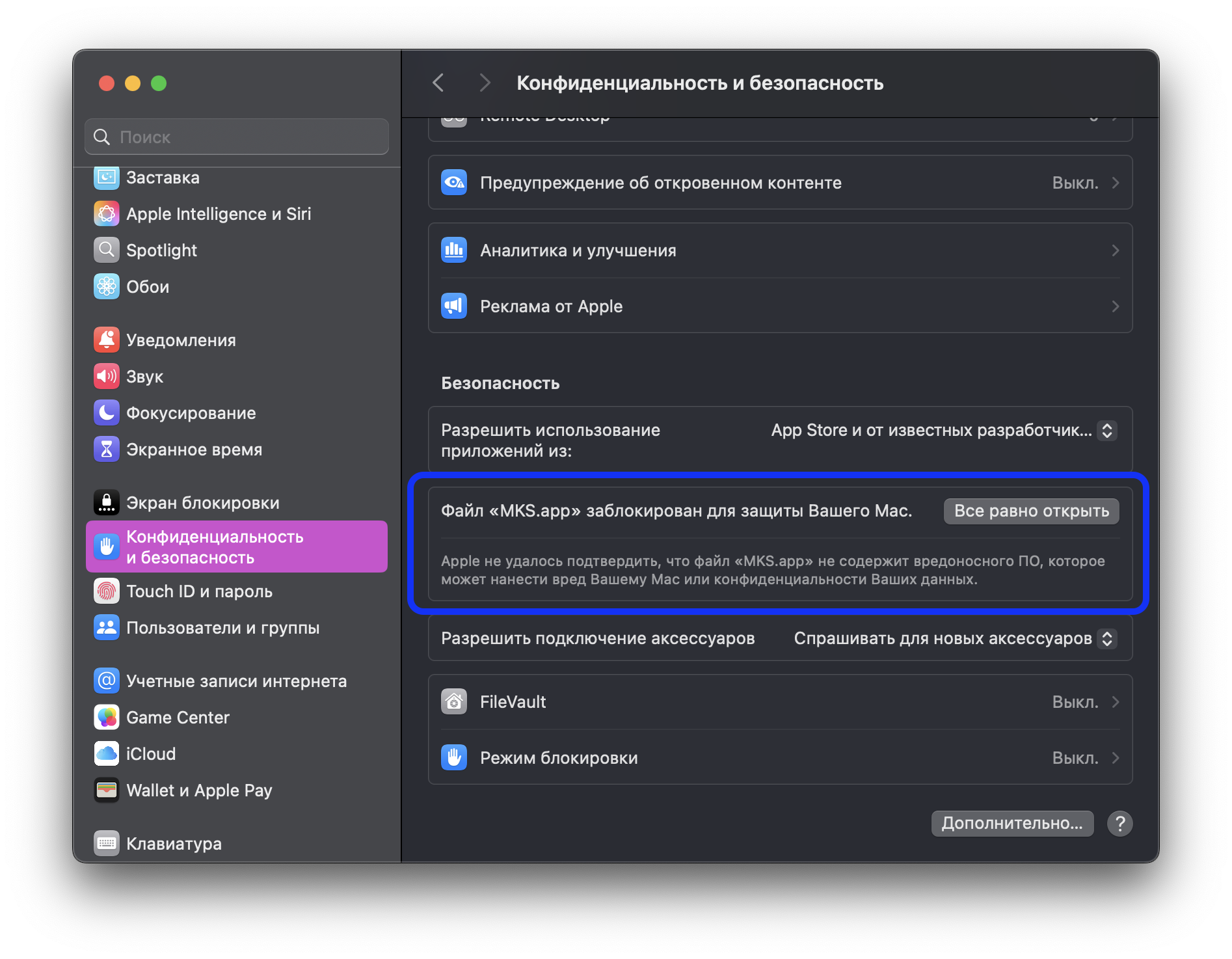Open Предупреждение об откровенном контенте setting
This screenshot has width=1232, height=959.
click(x=779, y=183)
